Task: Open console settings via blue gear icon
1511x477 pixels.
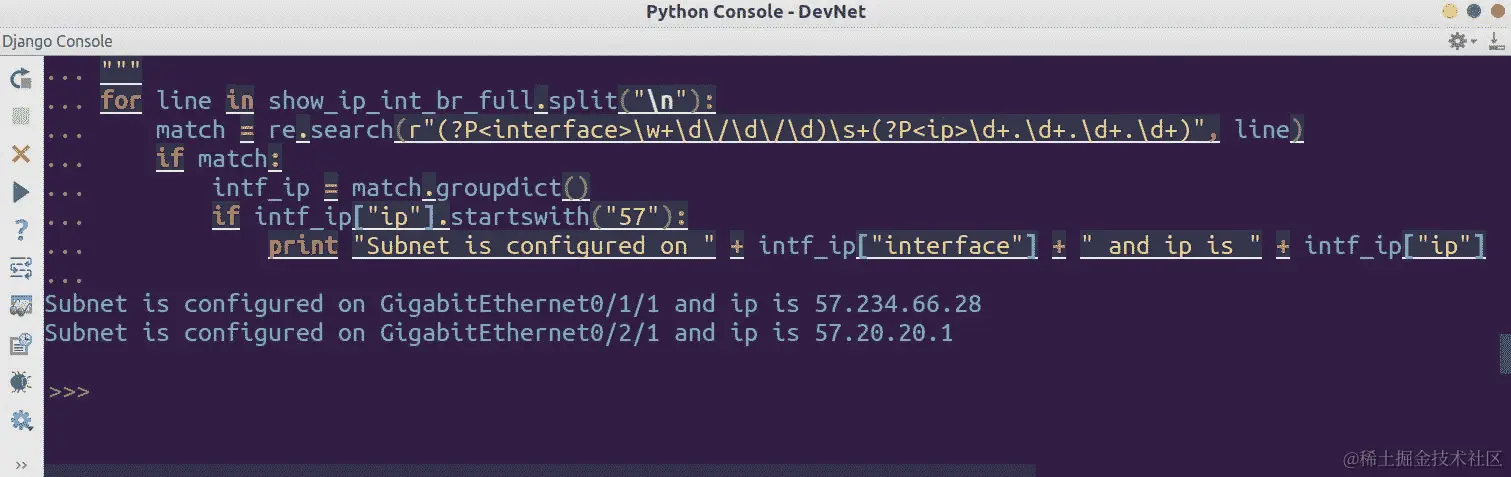Action: pos(20,420)
